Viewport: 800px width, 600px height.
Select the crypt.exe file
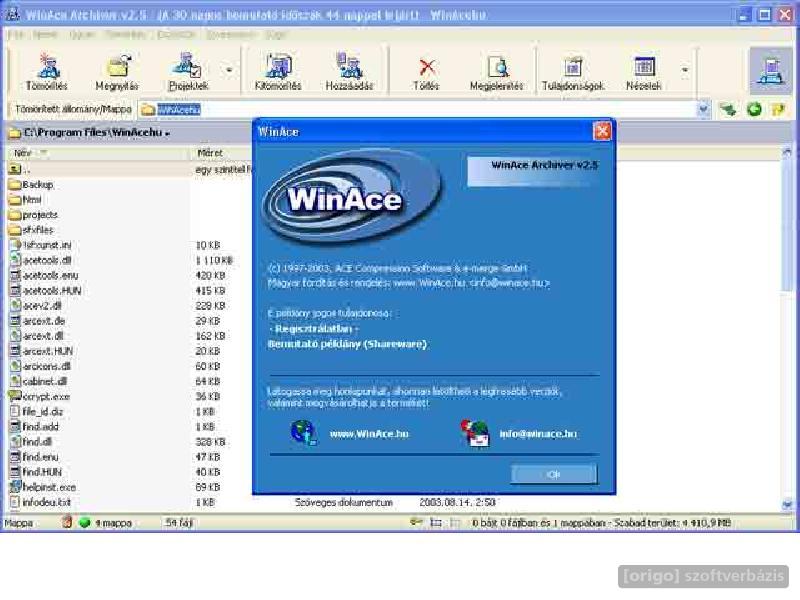coord(40,396)
